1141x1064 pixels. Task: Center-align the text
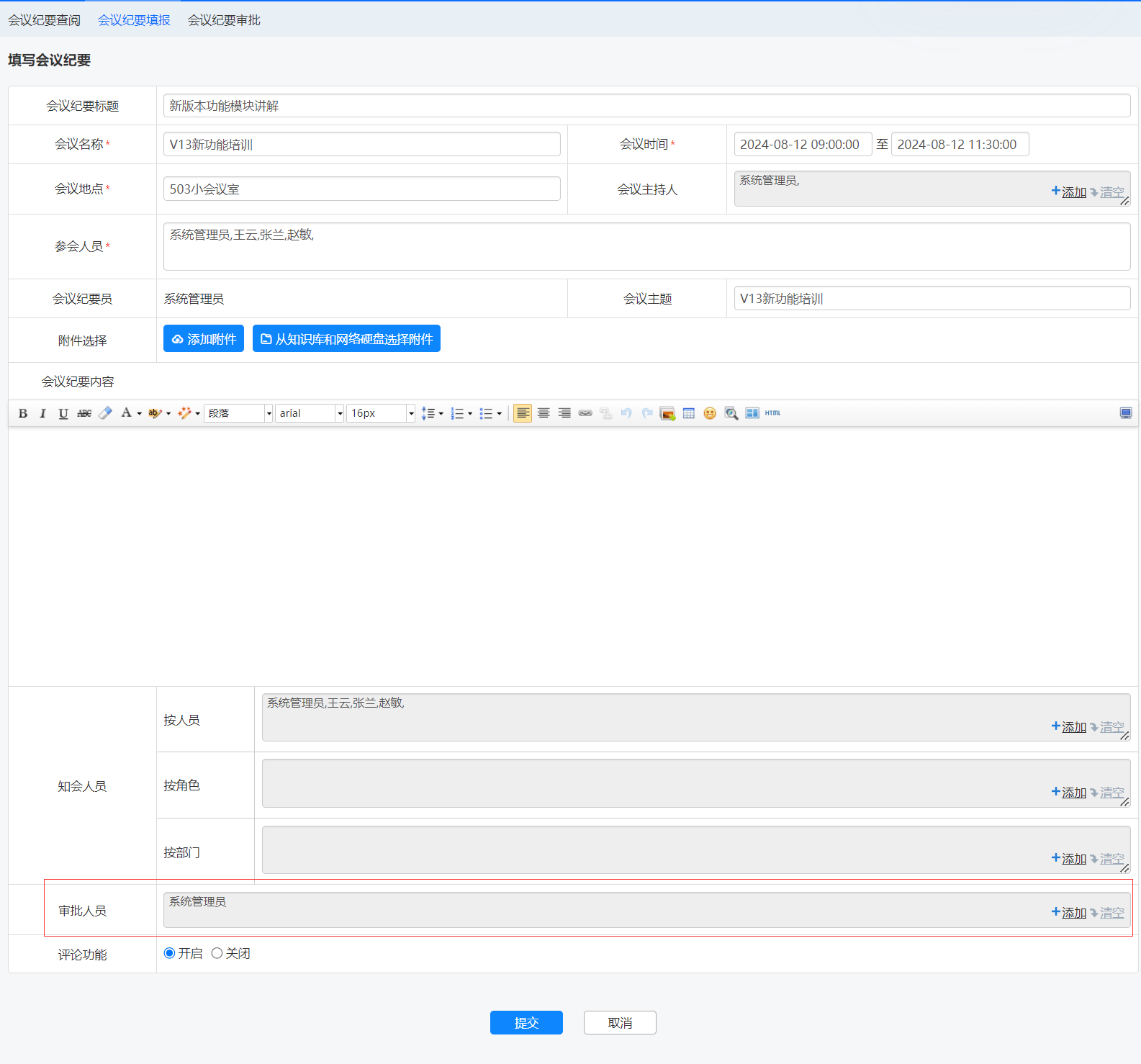pos(544,413)
